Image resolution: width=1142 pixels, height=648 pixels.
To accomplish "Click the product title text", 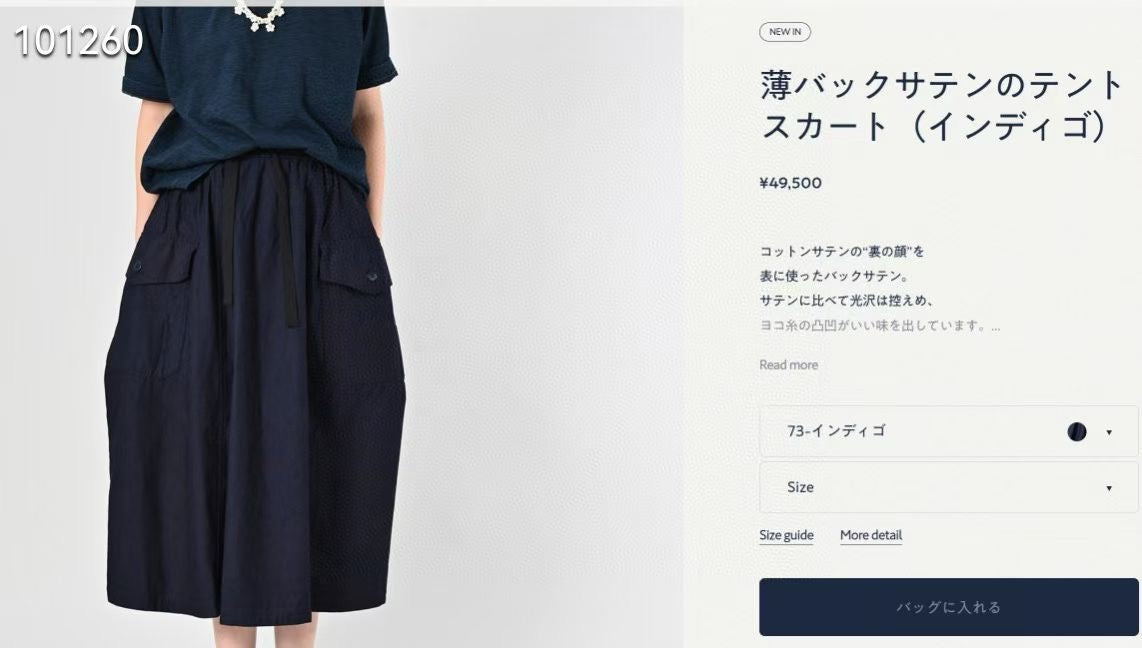I will pyautogui.click(x=942, y=106).
